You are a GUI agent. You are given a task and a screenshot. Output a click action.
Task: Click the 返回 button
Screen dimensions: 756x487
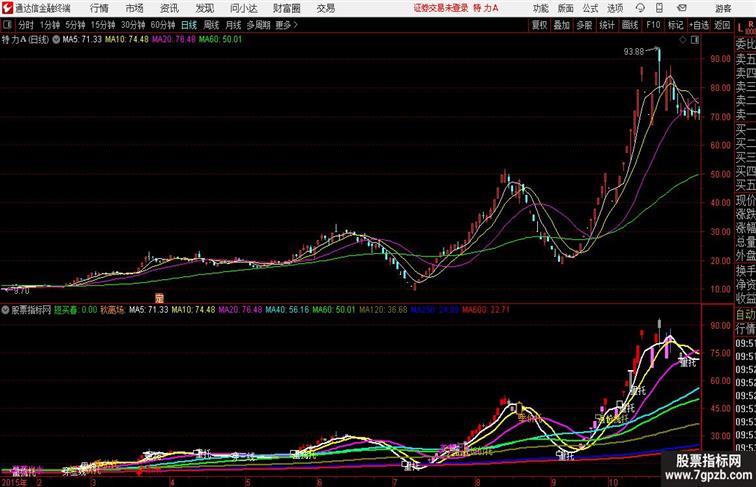pyautogui.click(x=722, y=25)
